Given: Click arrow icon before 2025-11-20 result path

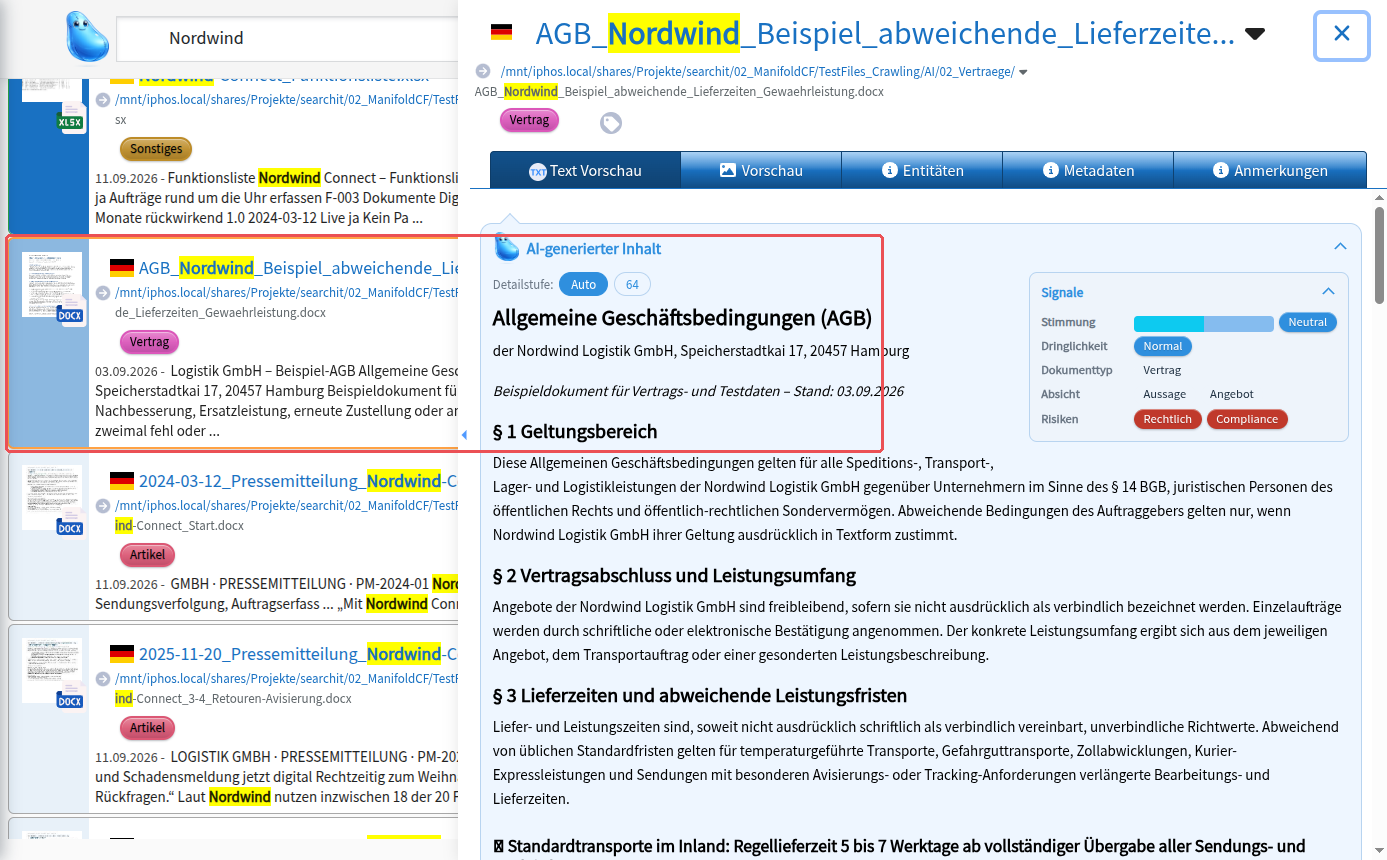Looking at the screenshot, I should tap(103, 679).
